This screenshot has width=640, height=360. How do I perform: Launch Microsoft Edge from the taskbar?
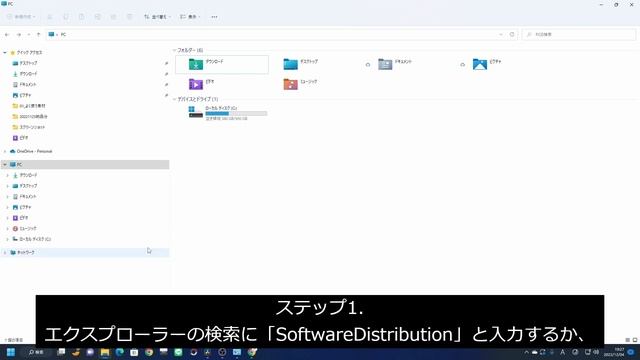coord(120,352)
